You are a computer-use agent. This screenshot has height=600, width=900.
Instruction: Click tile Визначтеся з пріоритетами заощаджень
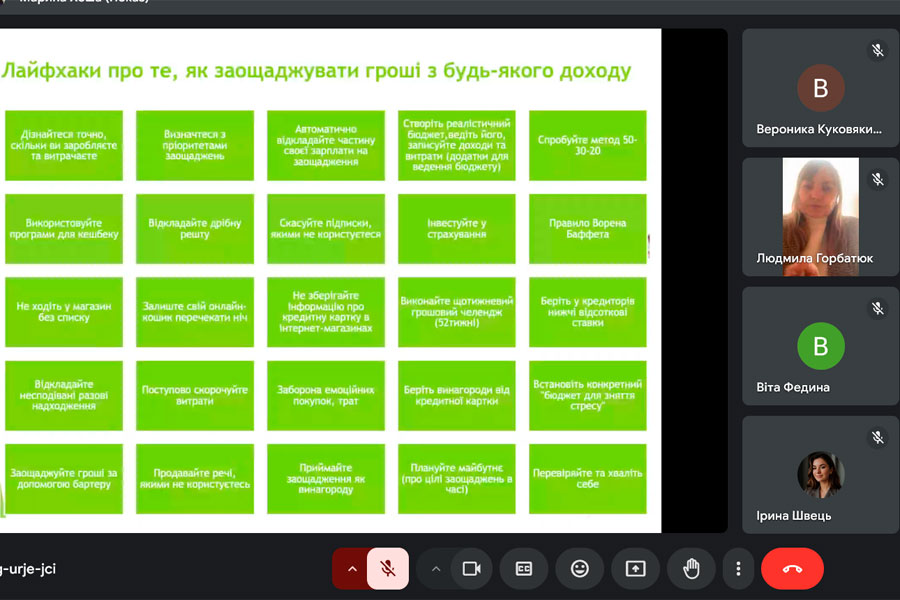pyautogui.click(x=195, y=145)
